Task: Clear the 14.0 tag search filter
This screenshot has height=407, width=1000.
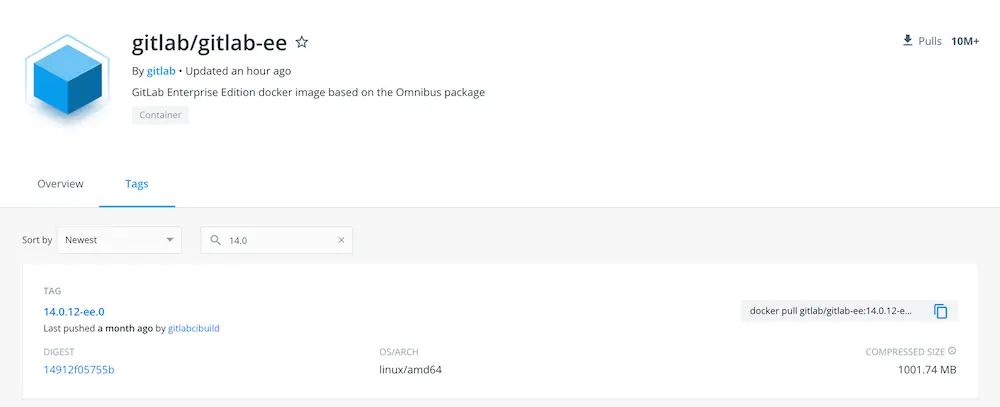Action: [x=341, y=240]
